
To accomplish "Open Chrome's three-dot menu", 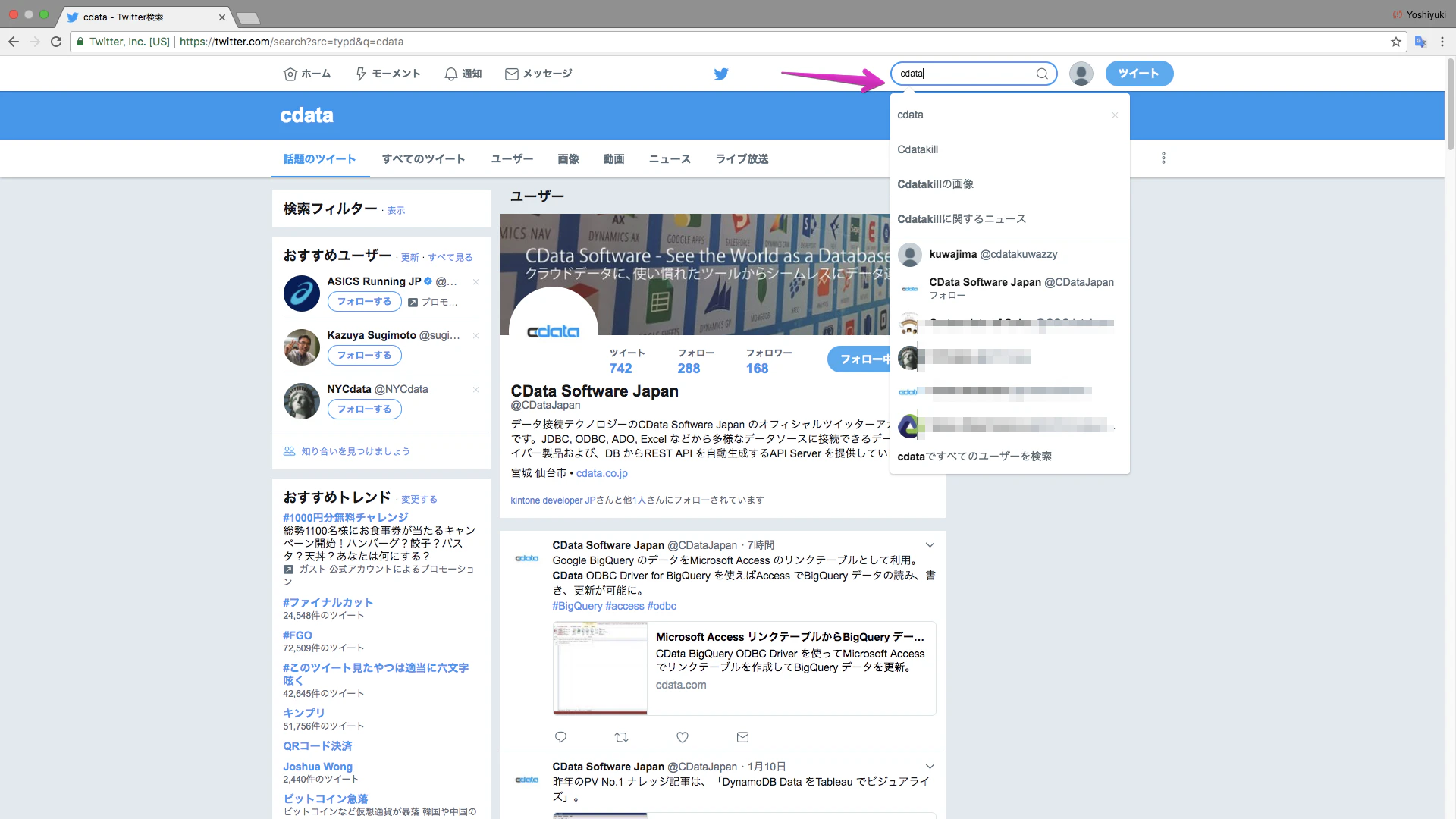I will (x=1442, y=42).
